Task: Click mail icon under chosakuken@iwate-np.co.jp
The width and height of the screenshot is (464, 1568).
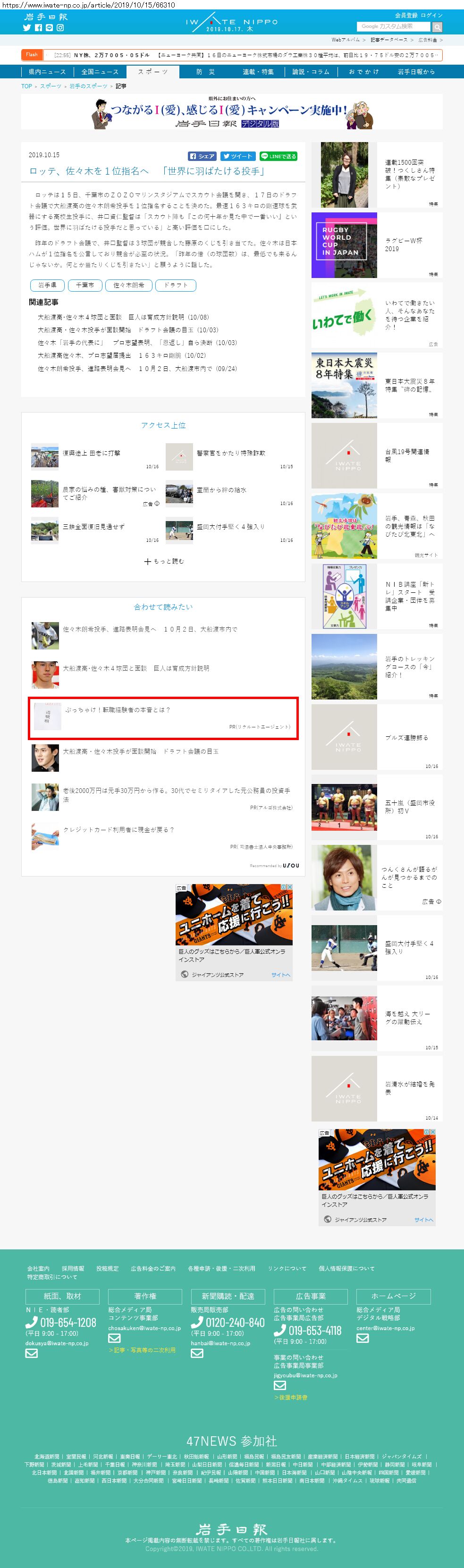Action: (115, 1338)
